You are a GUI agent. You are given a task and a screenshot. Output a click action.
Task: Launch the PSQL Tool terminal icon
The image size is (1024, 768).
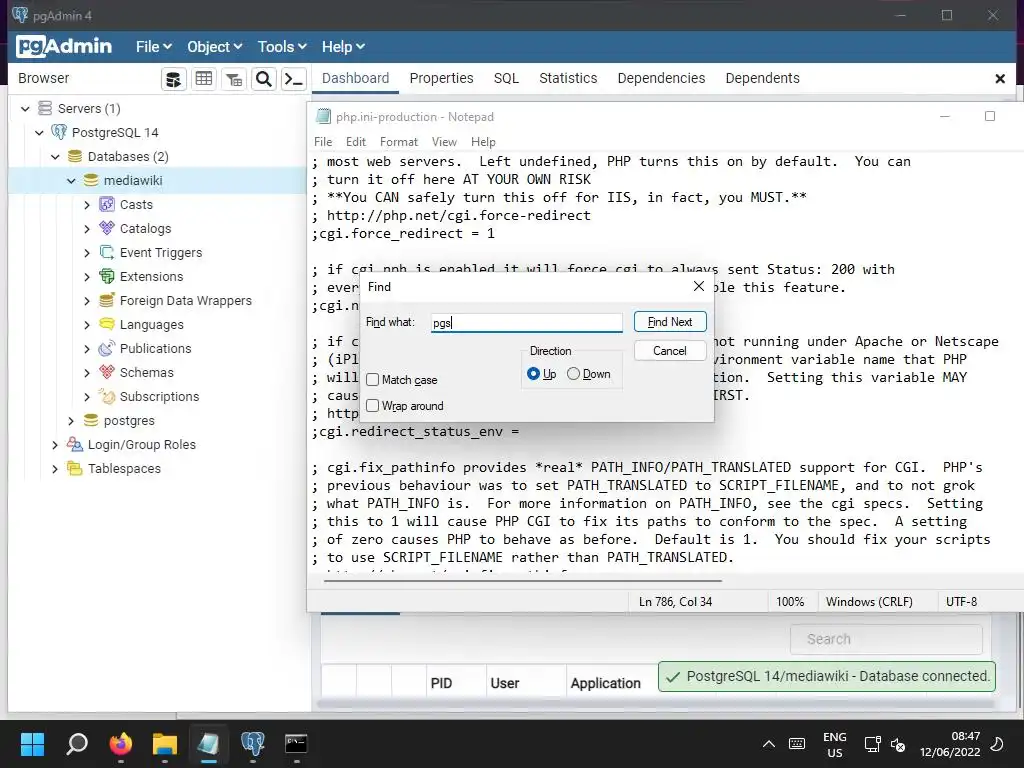click(x=294, y=79)
